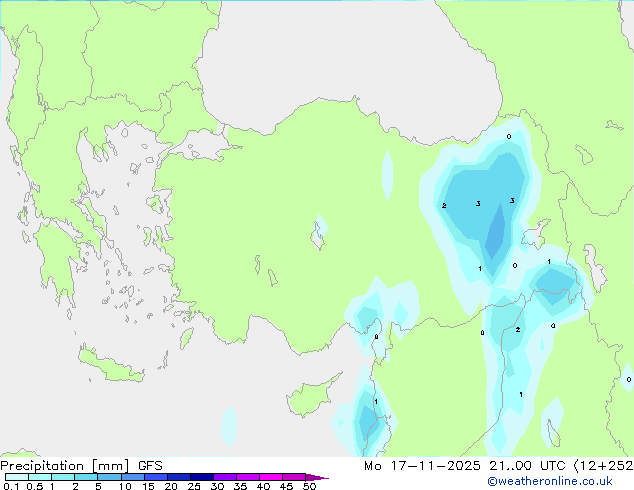Image resolution: width=634 pixels, height=490 pixels.
Task: Click the '0.1' legend scale label
Action: pyautogui.click(x=11, y=486)
